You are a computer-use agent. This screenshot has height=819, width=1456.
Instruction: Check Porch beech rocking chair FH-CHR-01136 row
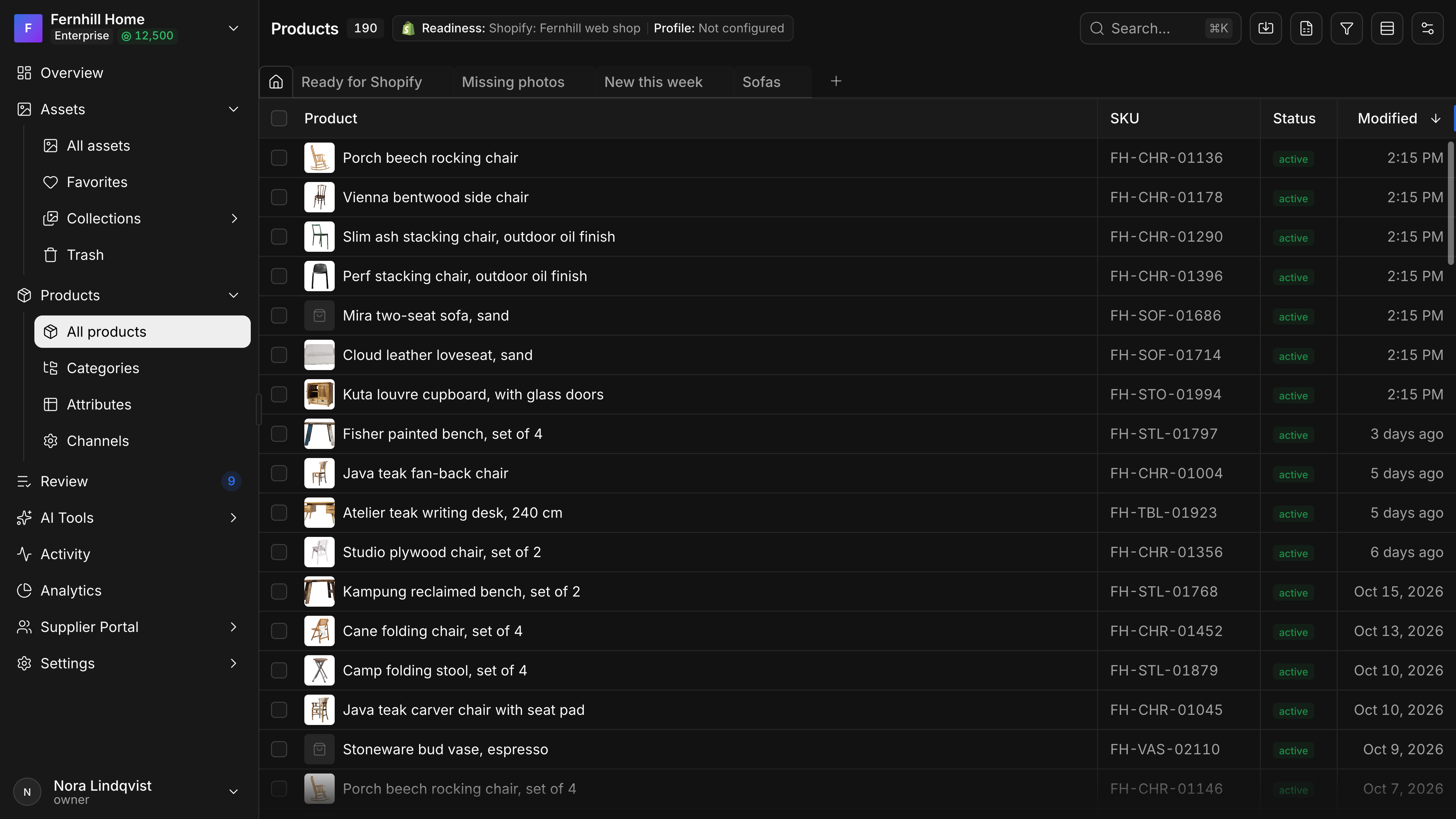coord(279,158)
